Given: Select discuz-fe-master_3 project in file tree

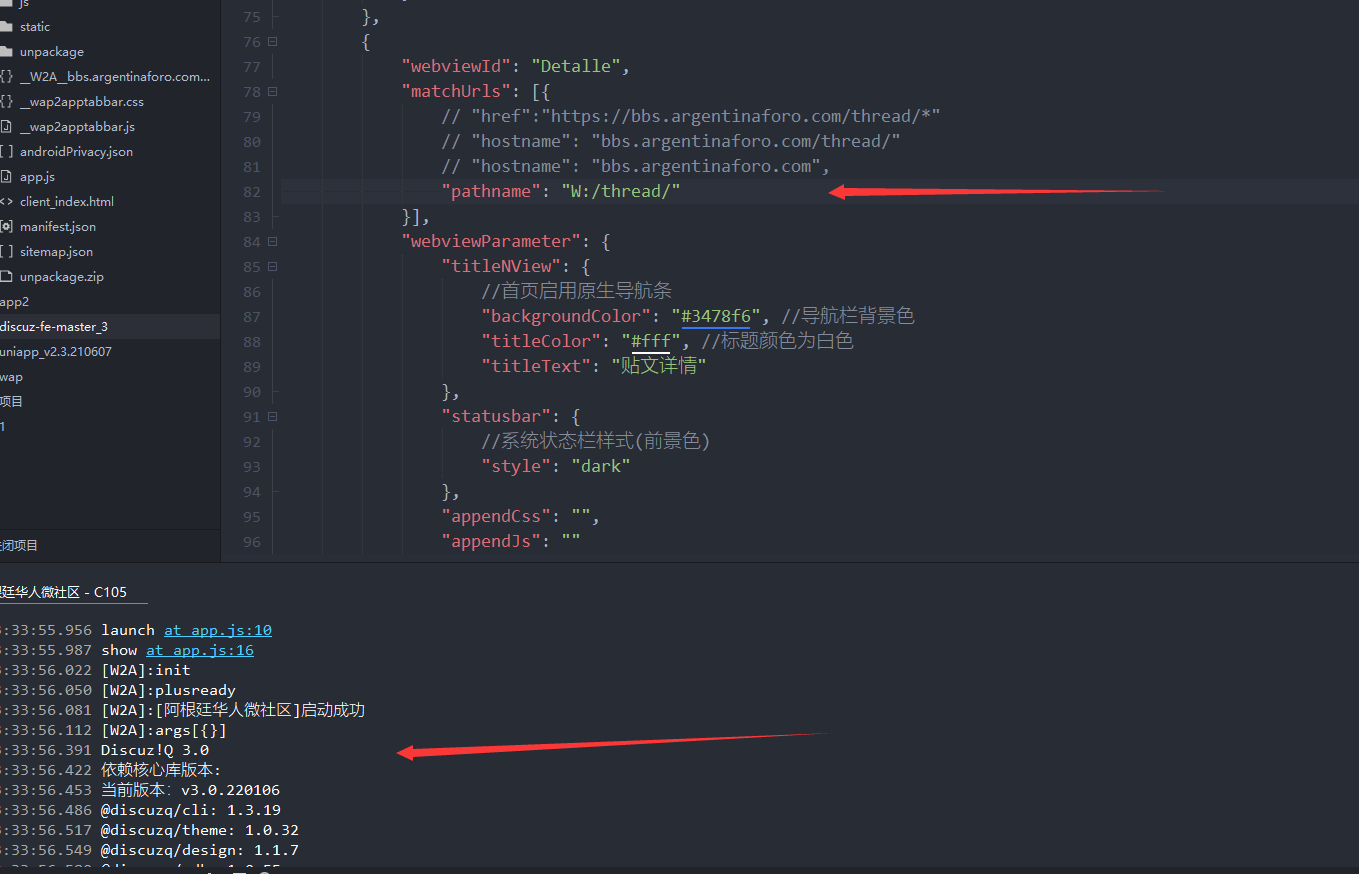Looking at the screenshot, I should pos(55,327).
